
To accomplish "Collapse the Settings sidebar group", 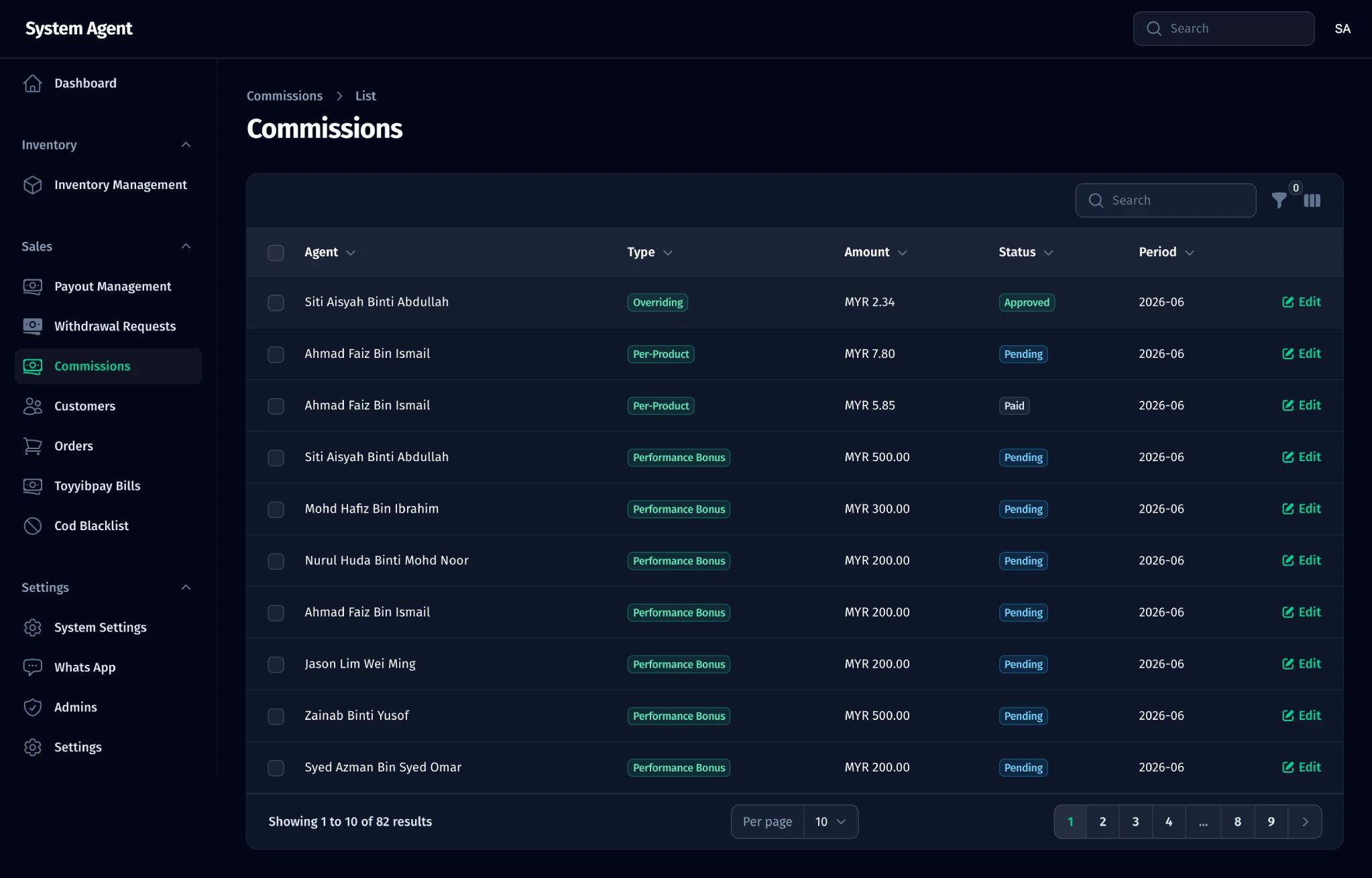I will coord(186,588).
